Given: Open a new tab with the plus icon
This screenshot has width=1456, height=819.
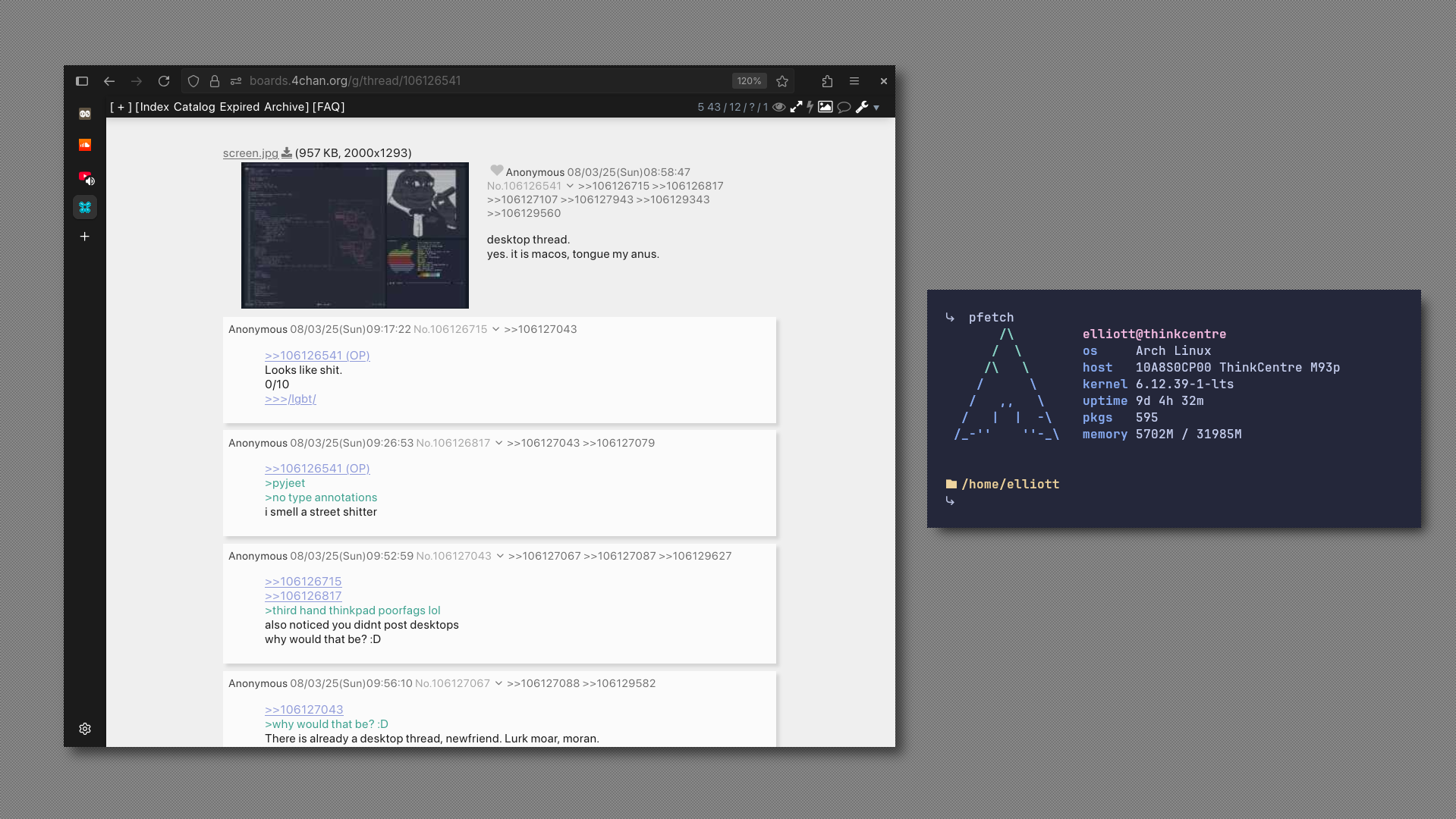Looking at the screenshot, I should [x=85, y=237].
